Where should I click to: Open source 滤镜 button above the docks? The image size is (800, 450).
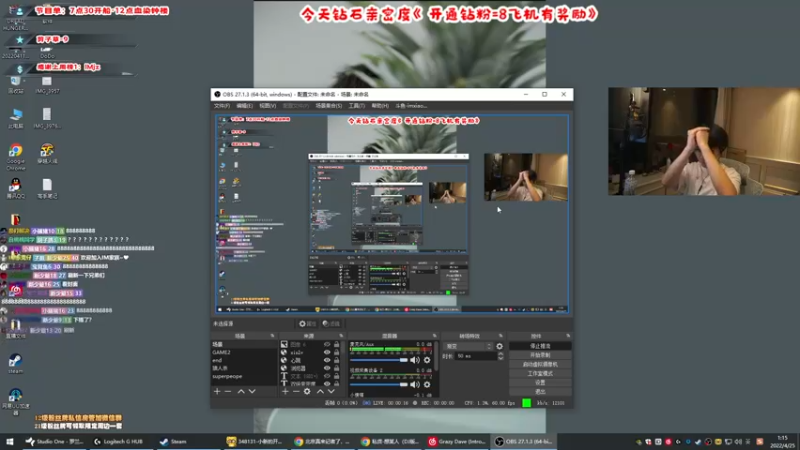(331, 323)
